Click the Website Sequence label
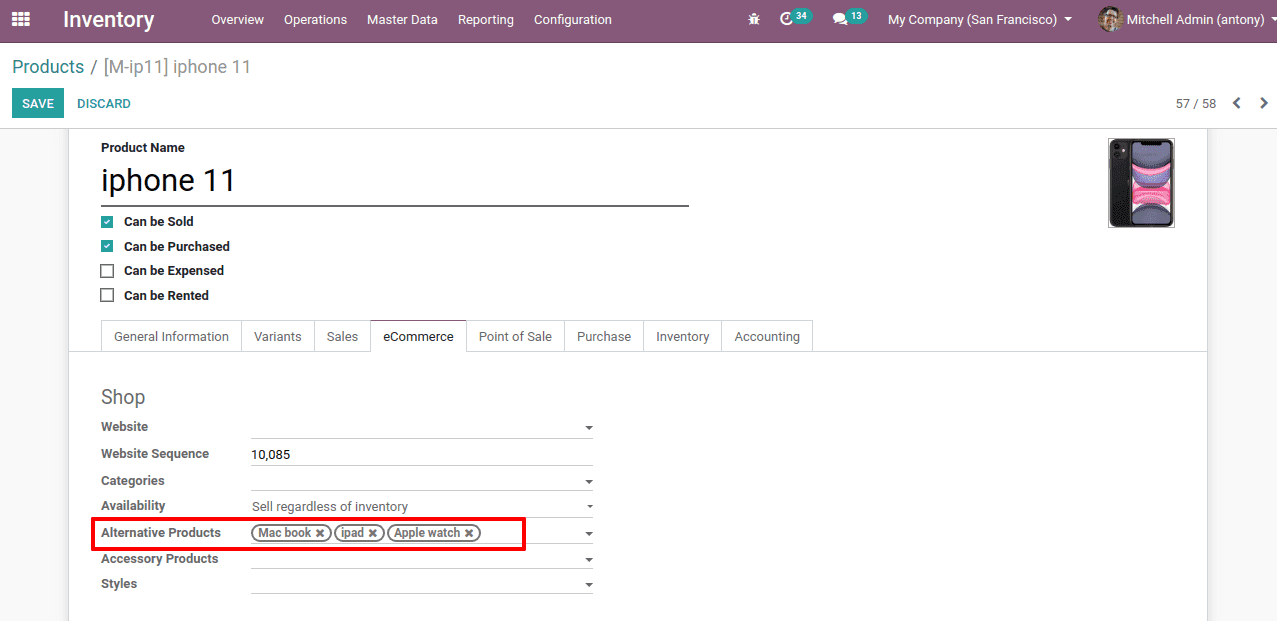Image resolution: width=1277 pixels, height=621 pixels. coord(155,454)
